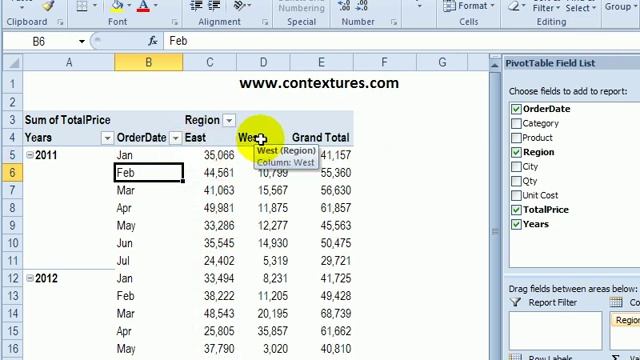
Task: Enable the Product field checkbox
Action: point(516,138)
